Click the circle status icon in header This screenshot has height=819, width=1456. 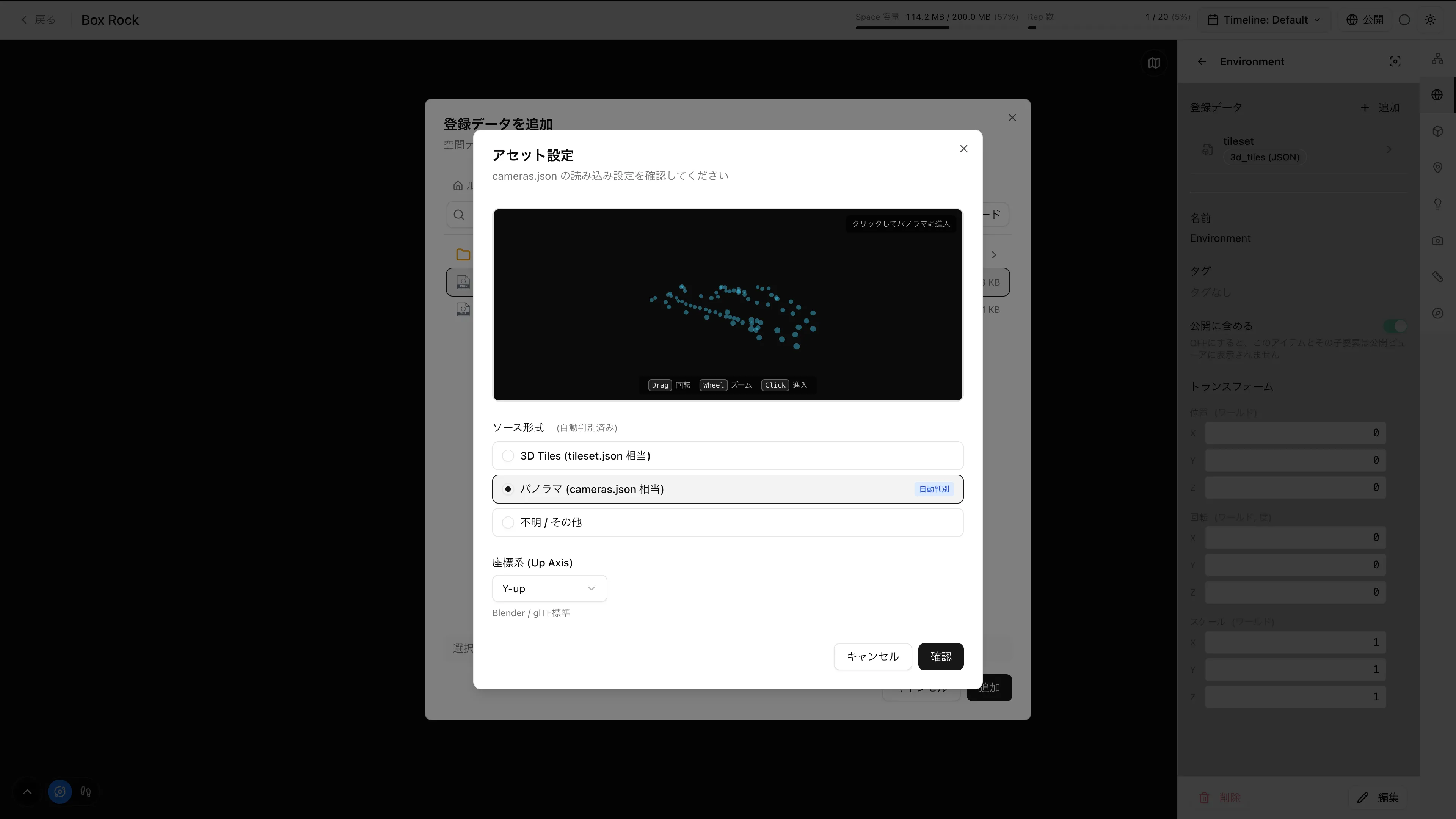tap(1404, 20)
